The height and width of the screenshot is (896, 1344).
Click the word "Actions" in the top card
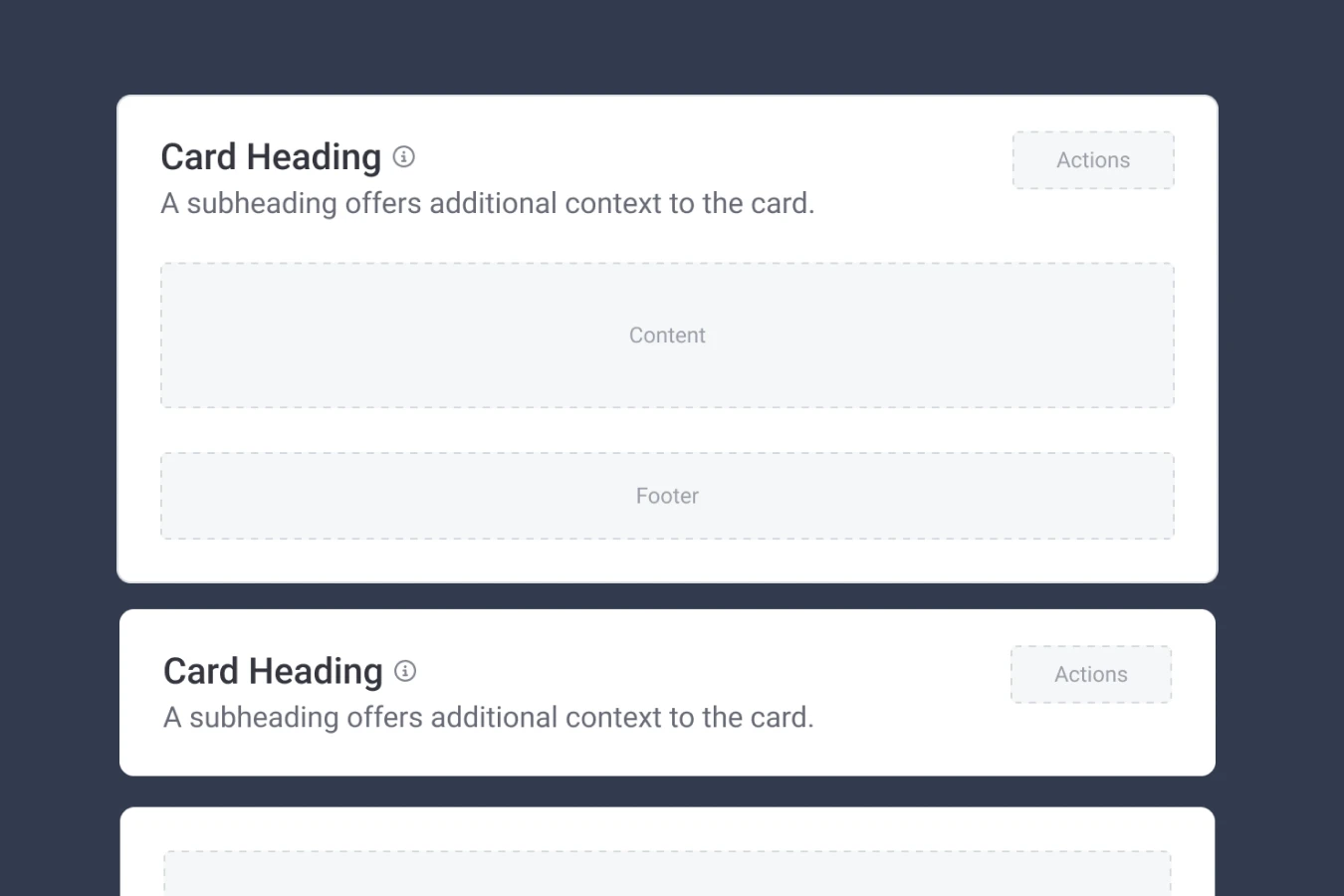pyautogui.click(x=1093, y=160)
